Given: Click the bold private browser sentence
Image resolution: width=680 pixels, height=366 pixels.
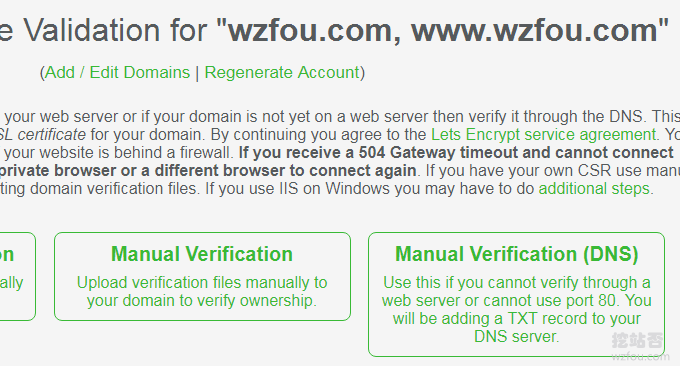Looking at the screenshot, I should [208, 171].
